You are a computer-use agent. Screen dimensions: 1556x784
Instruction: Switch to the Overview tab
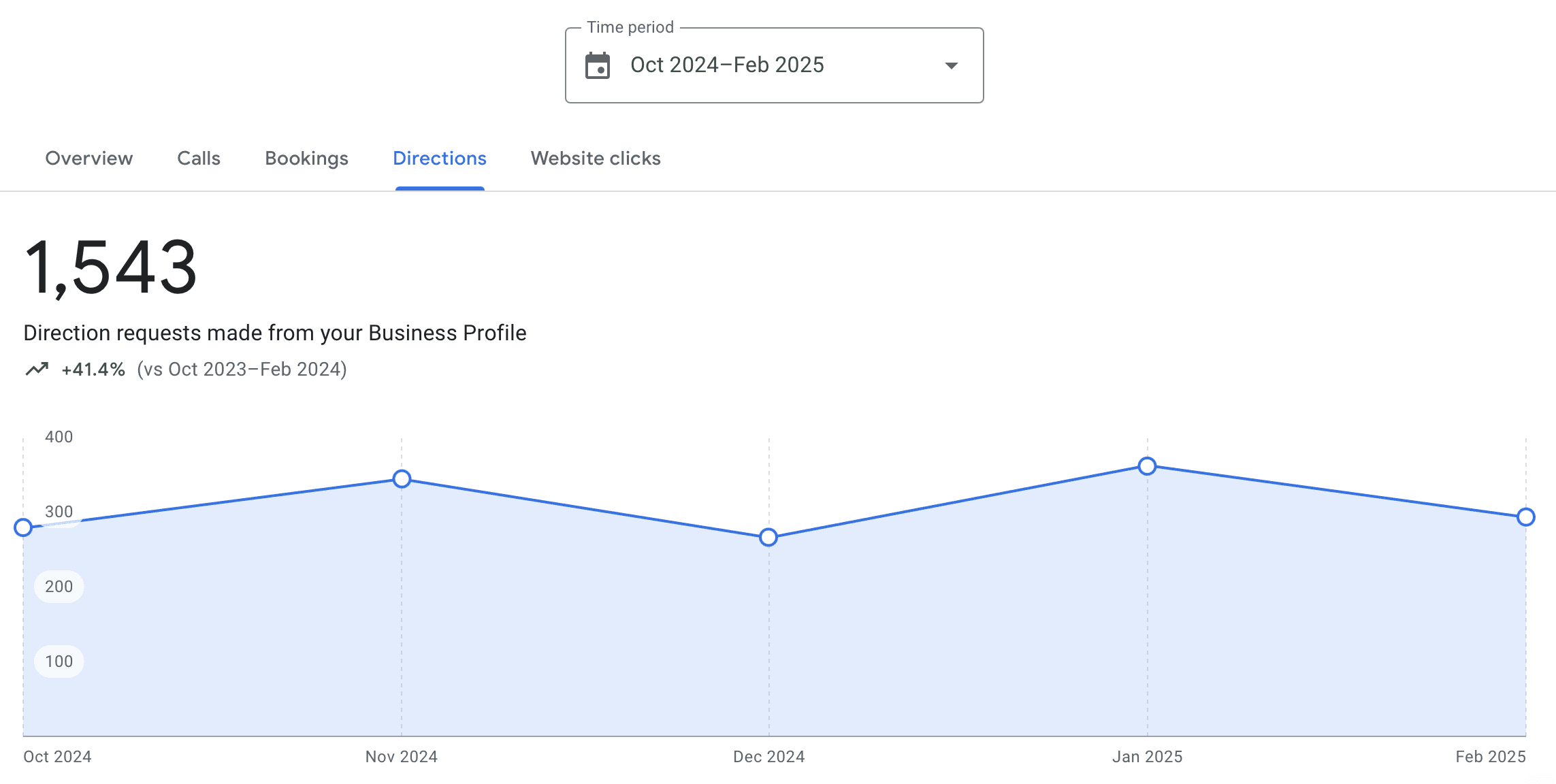coord(89,158)
